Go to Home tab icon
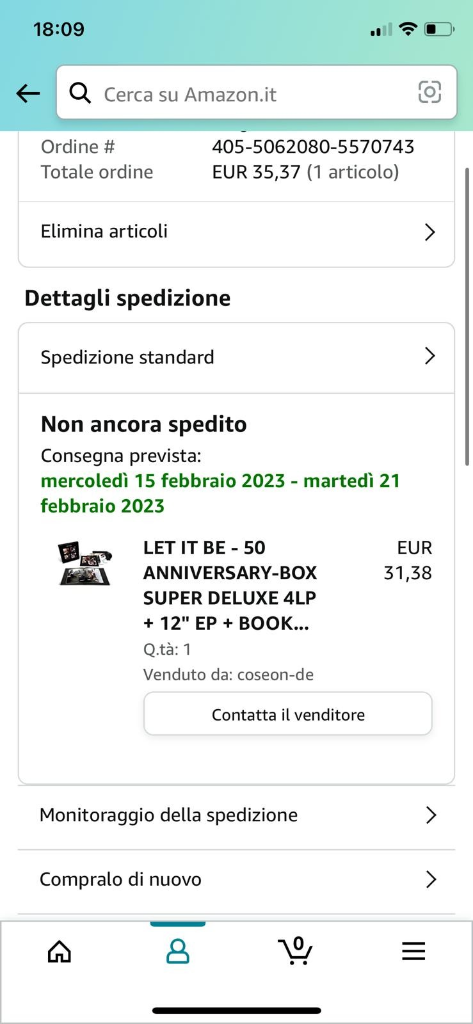473x1024 pixels. click(x=59, y=952)
